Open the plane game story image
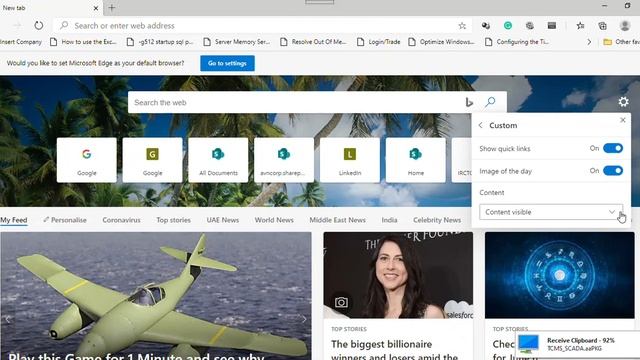Screen dimensions: 640x360 coord(156,296)
